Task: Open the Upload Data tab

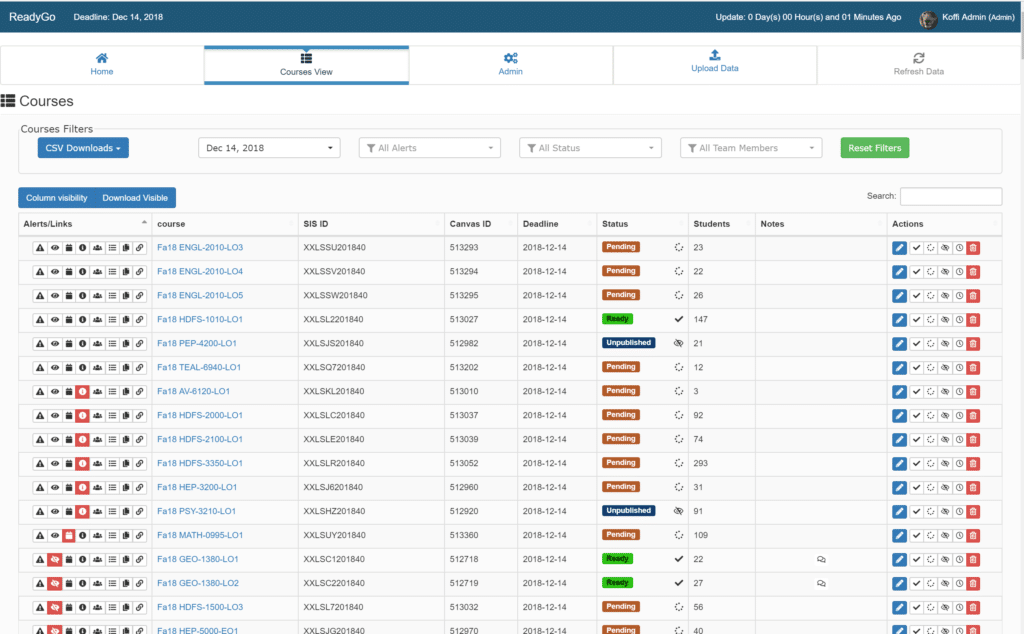Action: pos(714,64)
